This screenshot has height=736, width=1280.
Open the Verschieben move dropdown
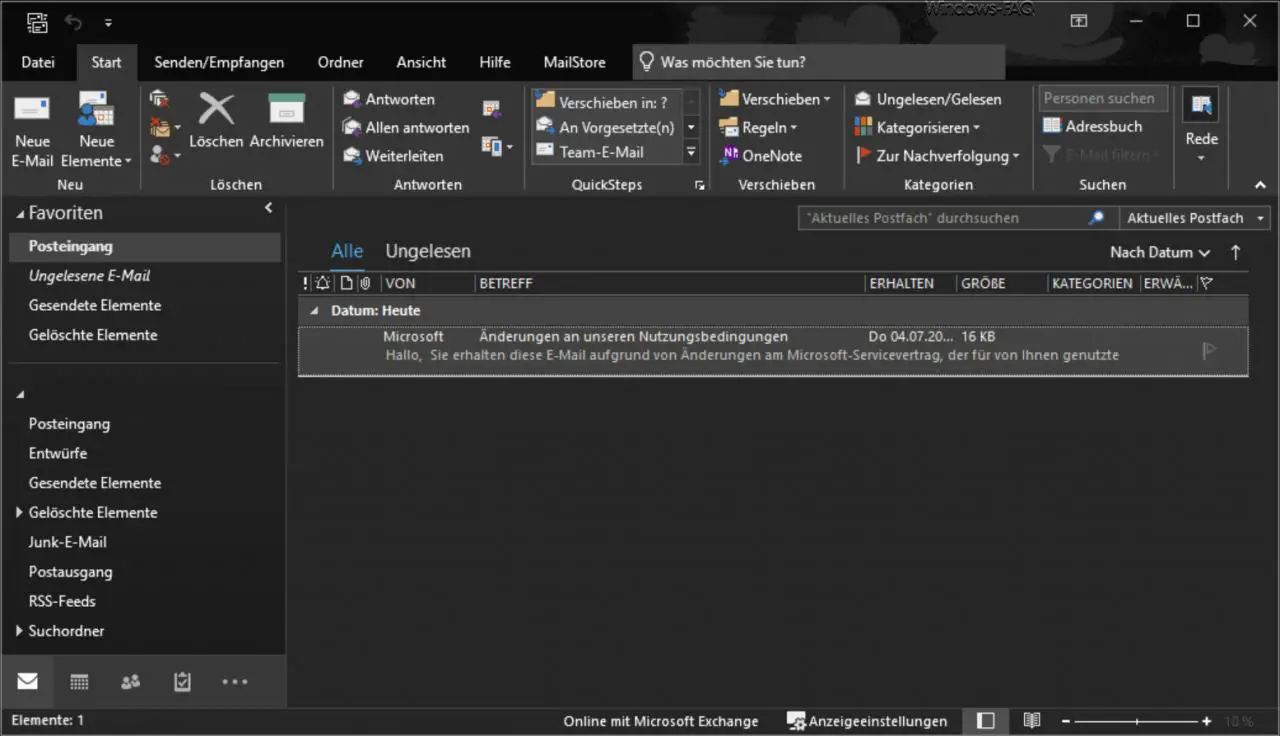pyautogui.click(x=775, y=99)
